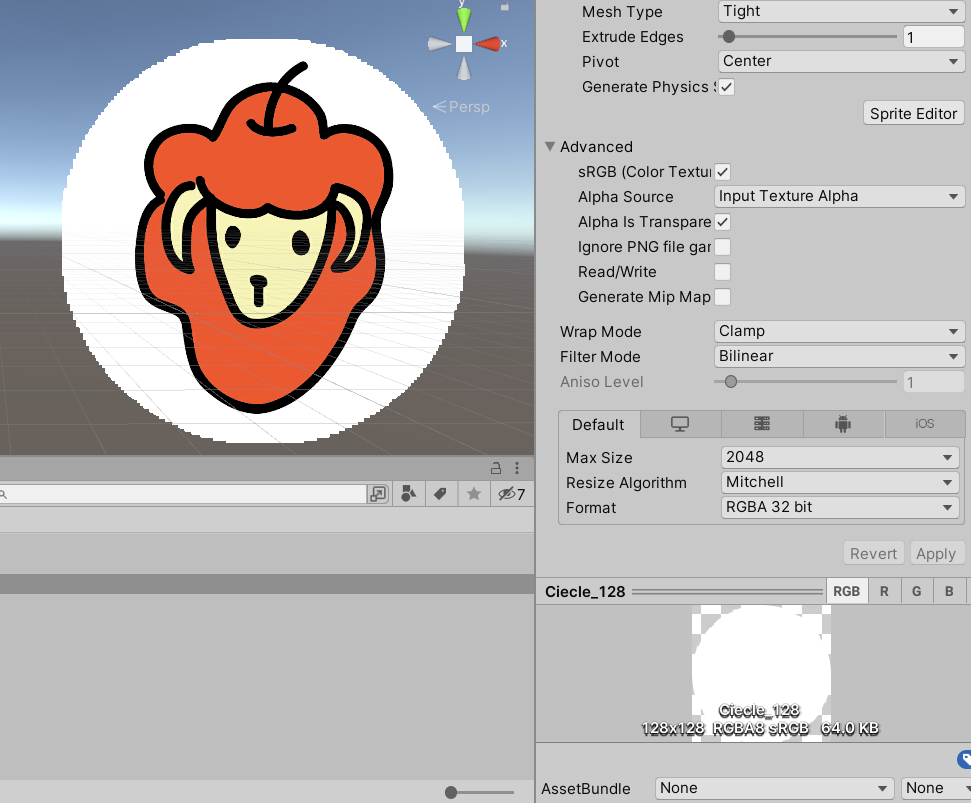Click the red X axis cone on scene gizmo
971x803 pixels.
(x=487, y=44)
